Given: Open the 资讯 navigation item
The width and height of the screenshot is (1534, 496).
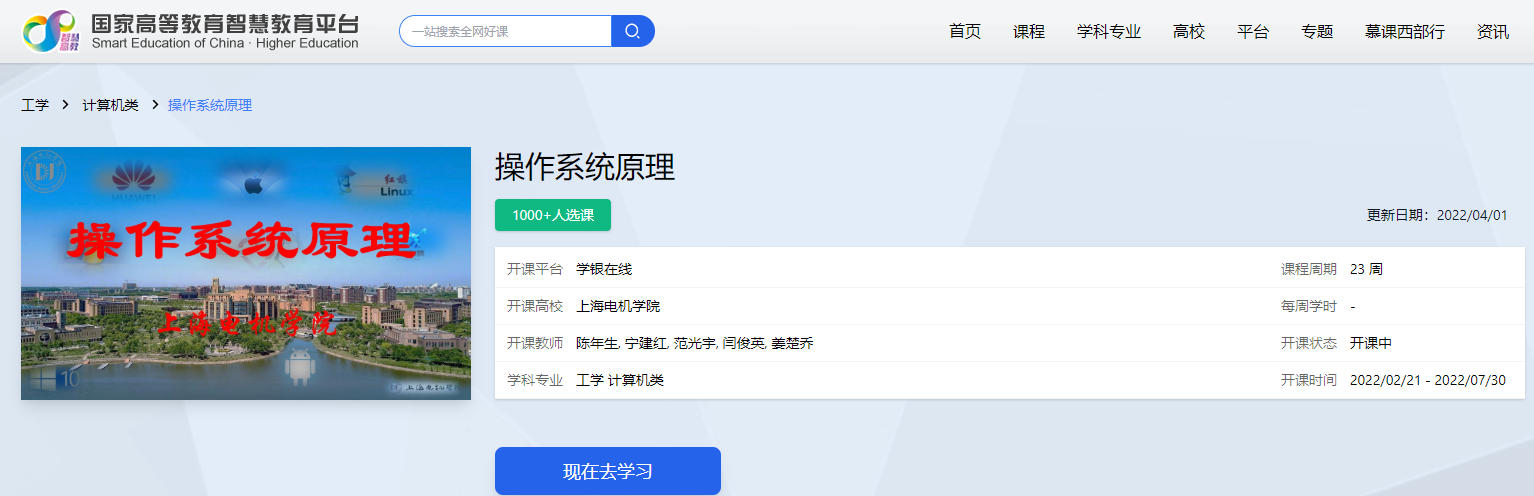Looking at the screenshot, I should [1493, 32].
